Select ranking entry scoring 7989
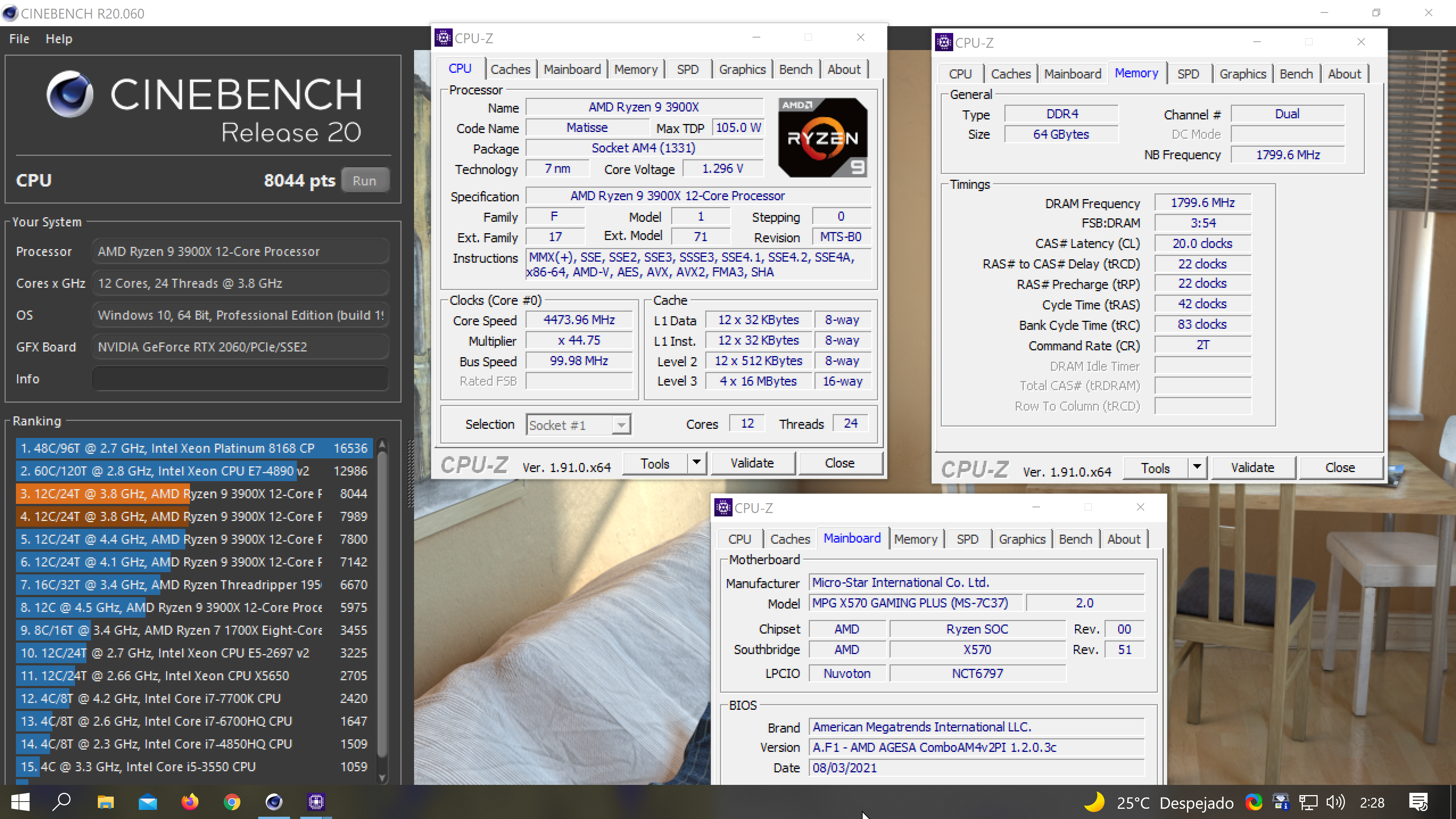This screenshot has height=819, width=1456. click(x=194, y=516)
